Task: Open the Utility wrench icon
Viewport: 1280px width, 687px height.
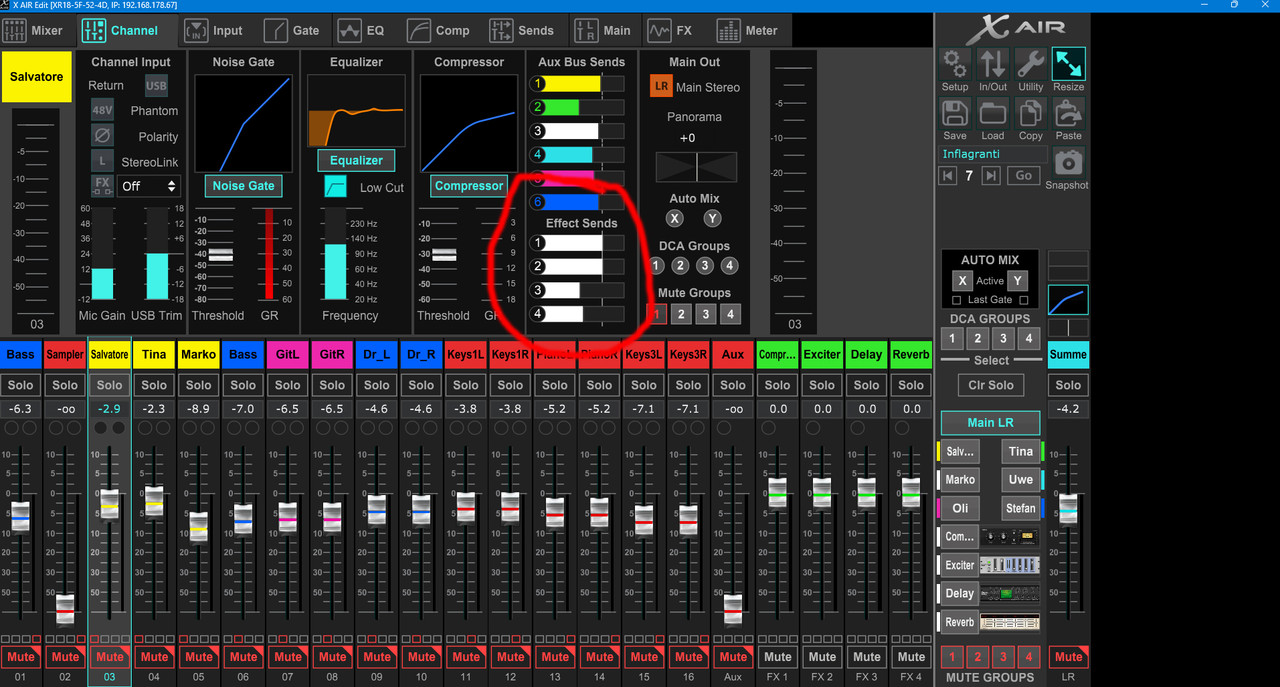Action: [x=1031, y=63]
